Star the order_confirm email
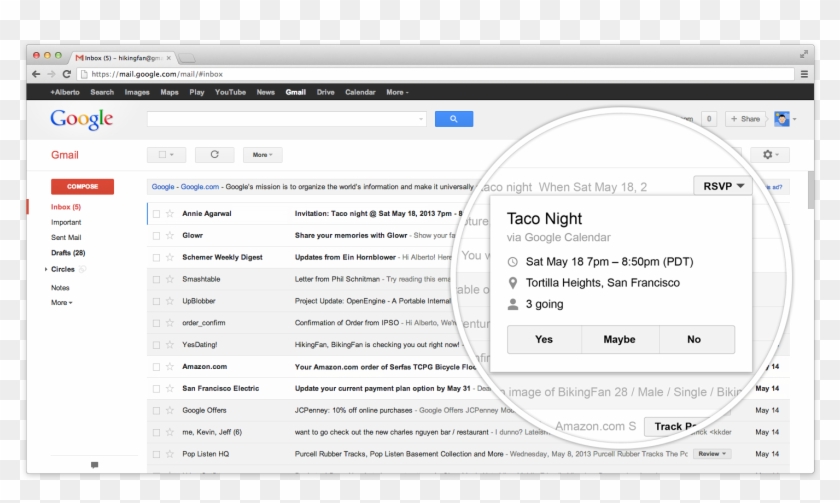840x503 pixels. pyautogui.click(x=170, y=323)
